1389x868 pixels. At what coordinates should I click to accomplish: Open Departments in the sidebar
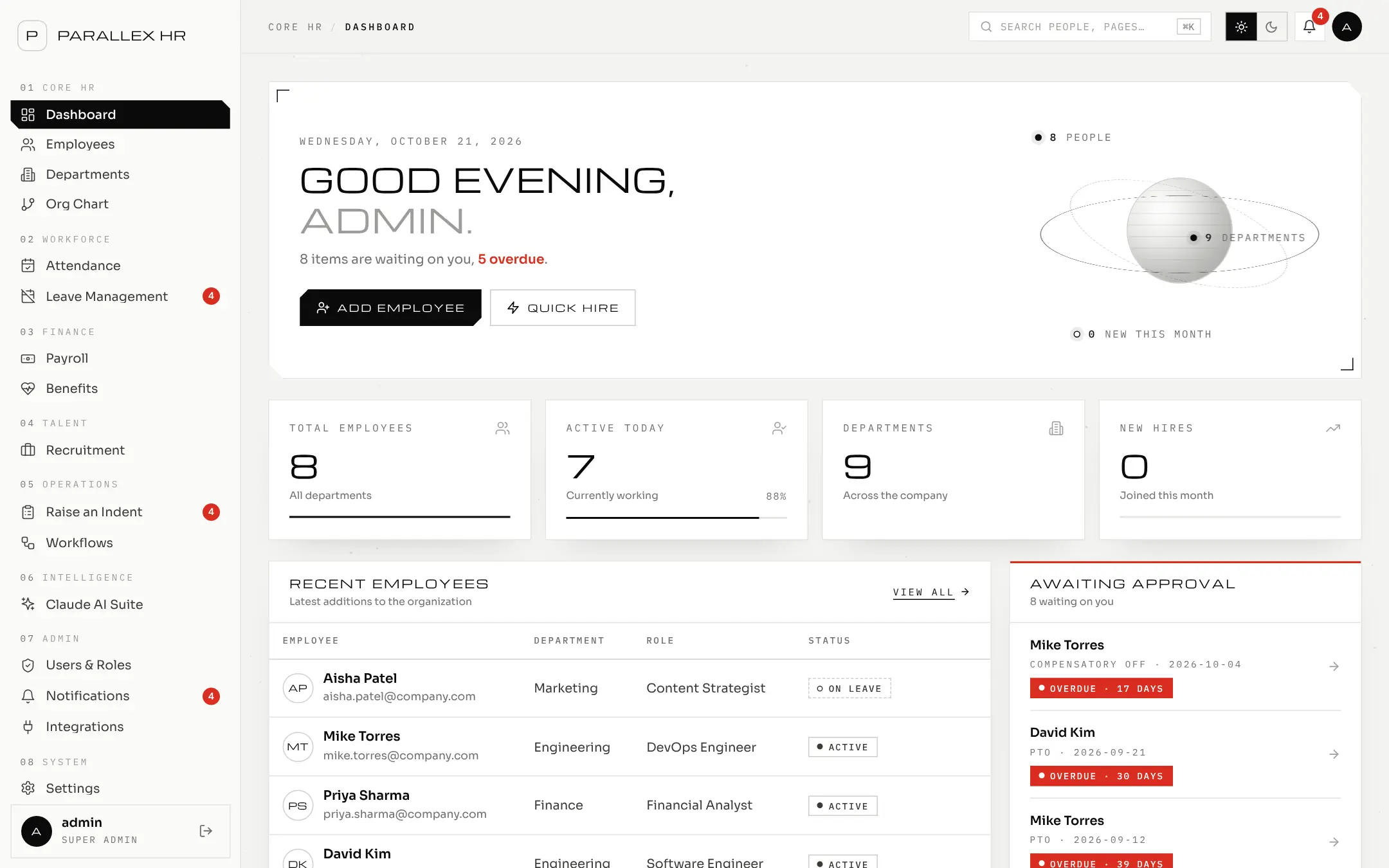point(120,174)
